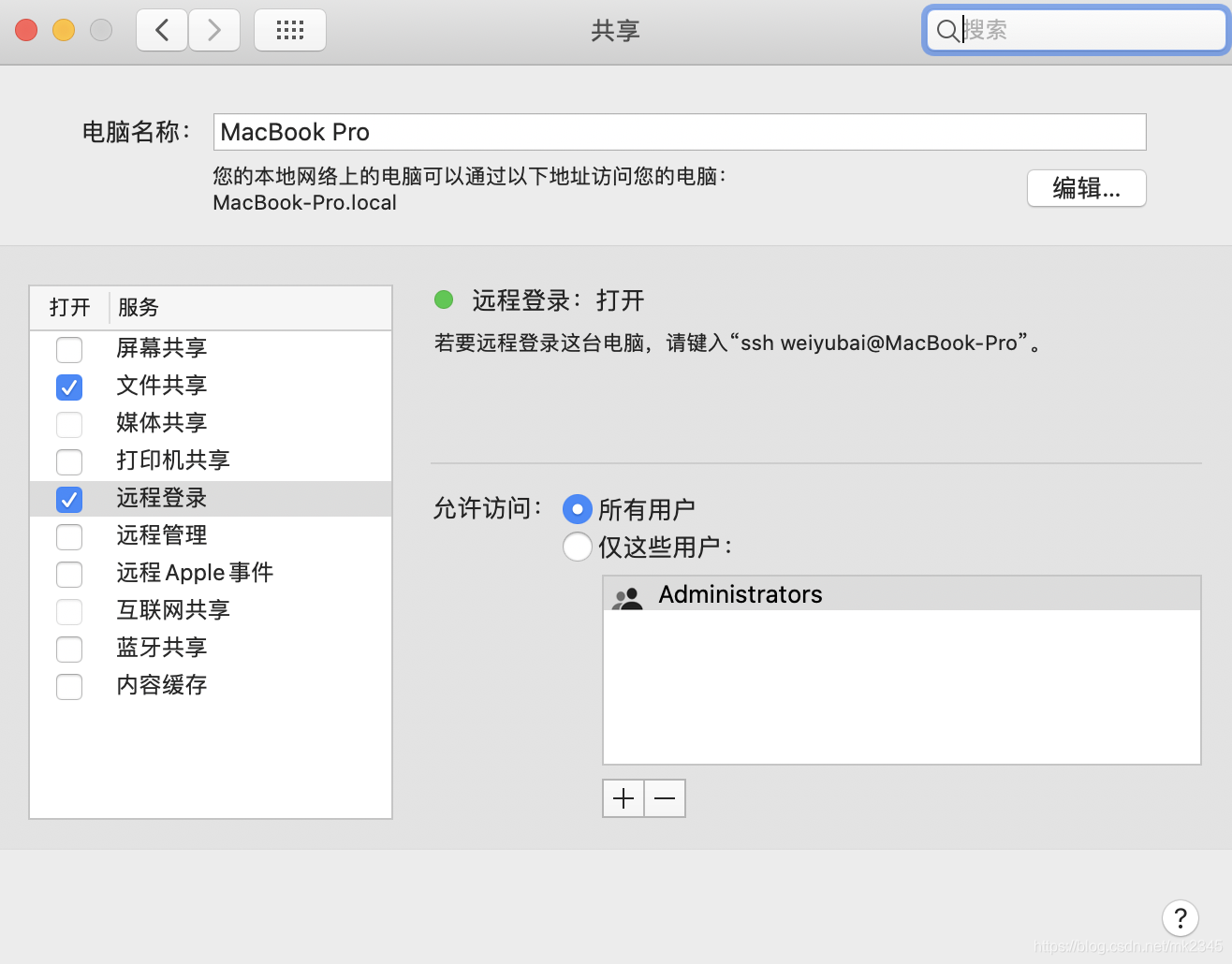This screenshot has height=964, width=1232.
Task: Enable the 远程管理 checkbox
Action: [x=69, y=537]
